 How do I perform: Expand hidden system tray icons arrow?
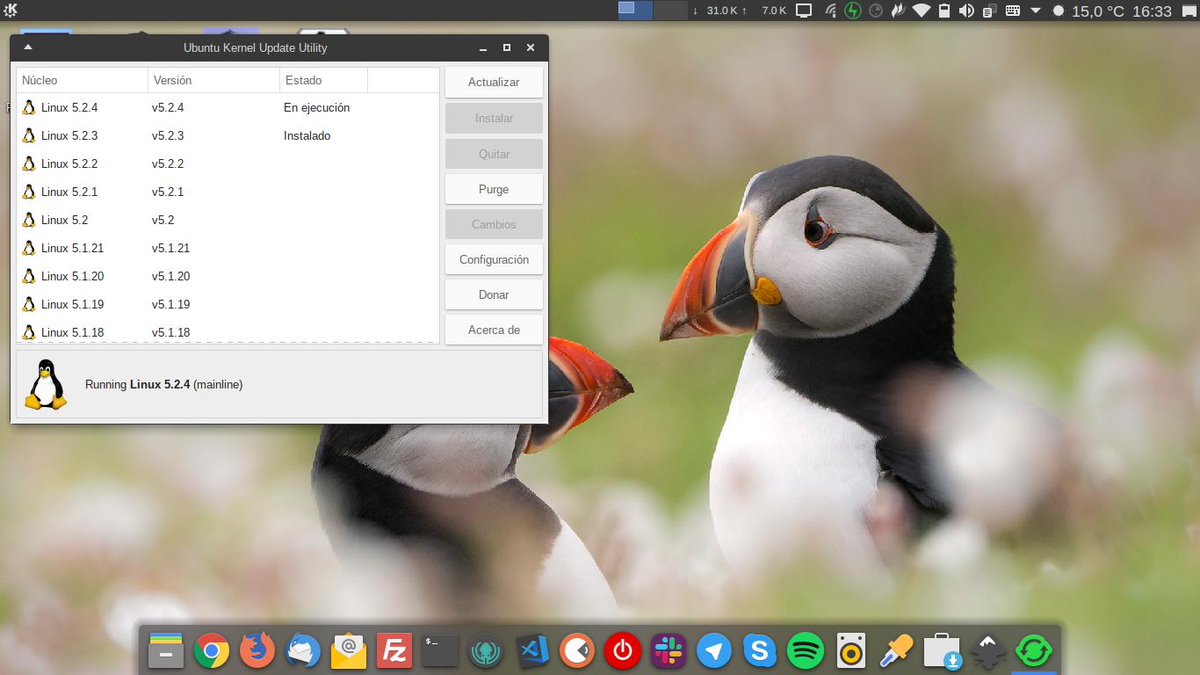coord(1034,11)
